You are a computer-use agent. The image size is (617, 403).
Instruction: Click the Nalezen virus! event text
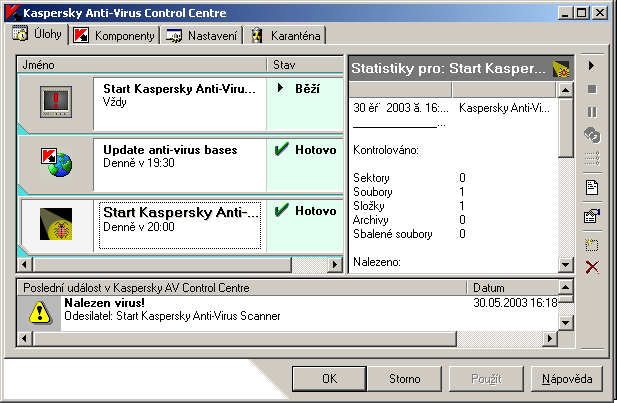click(105, 303)
